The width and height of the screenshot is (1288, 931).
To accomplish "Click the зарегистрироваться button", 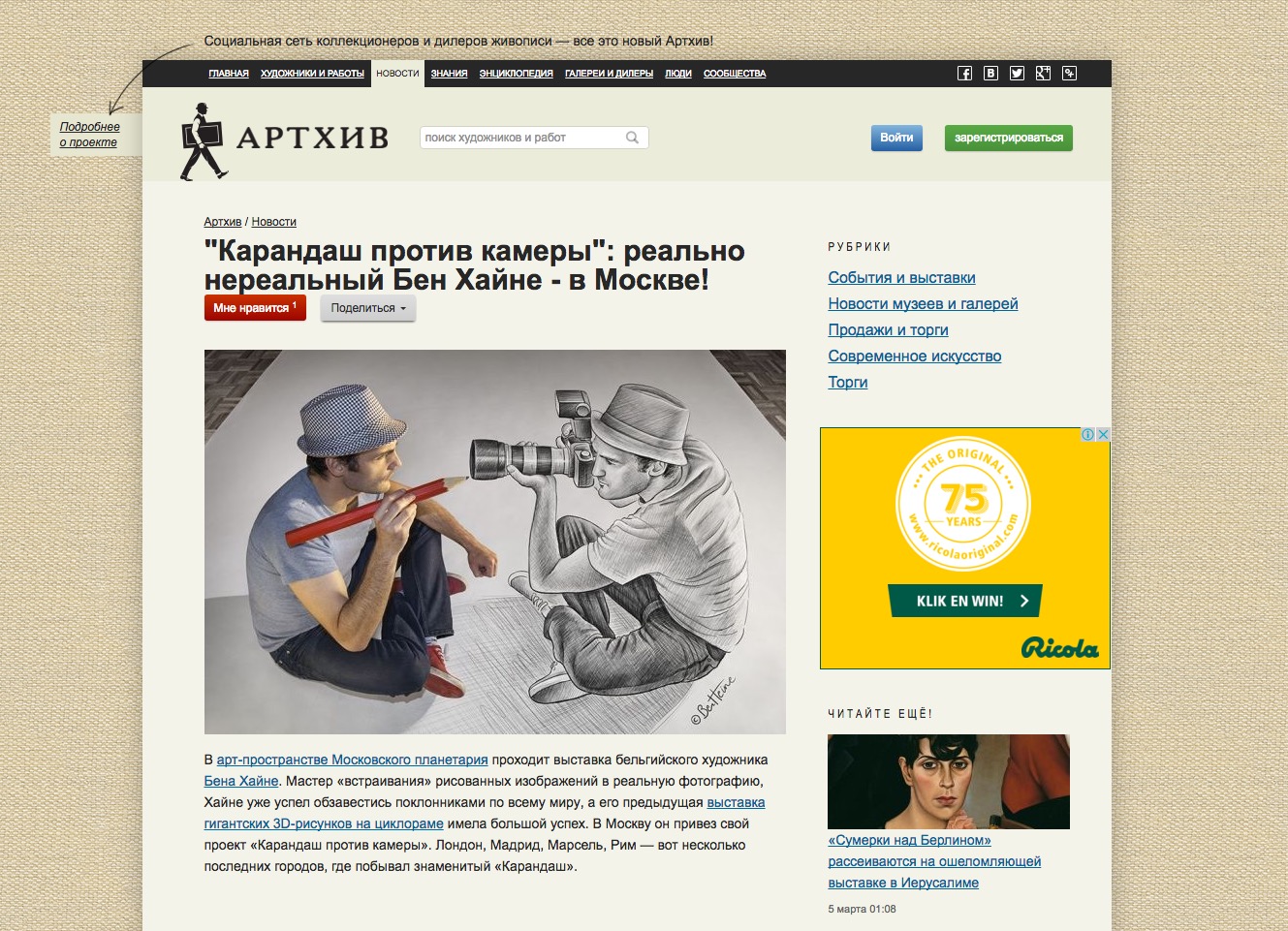I will coord(1009,138).
